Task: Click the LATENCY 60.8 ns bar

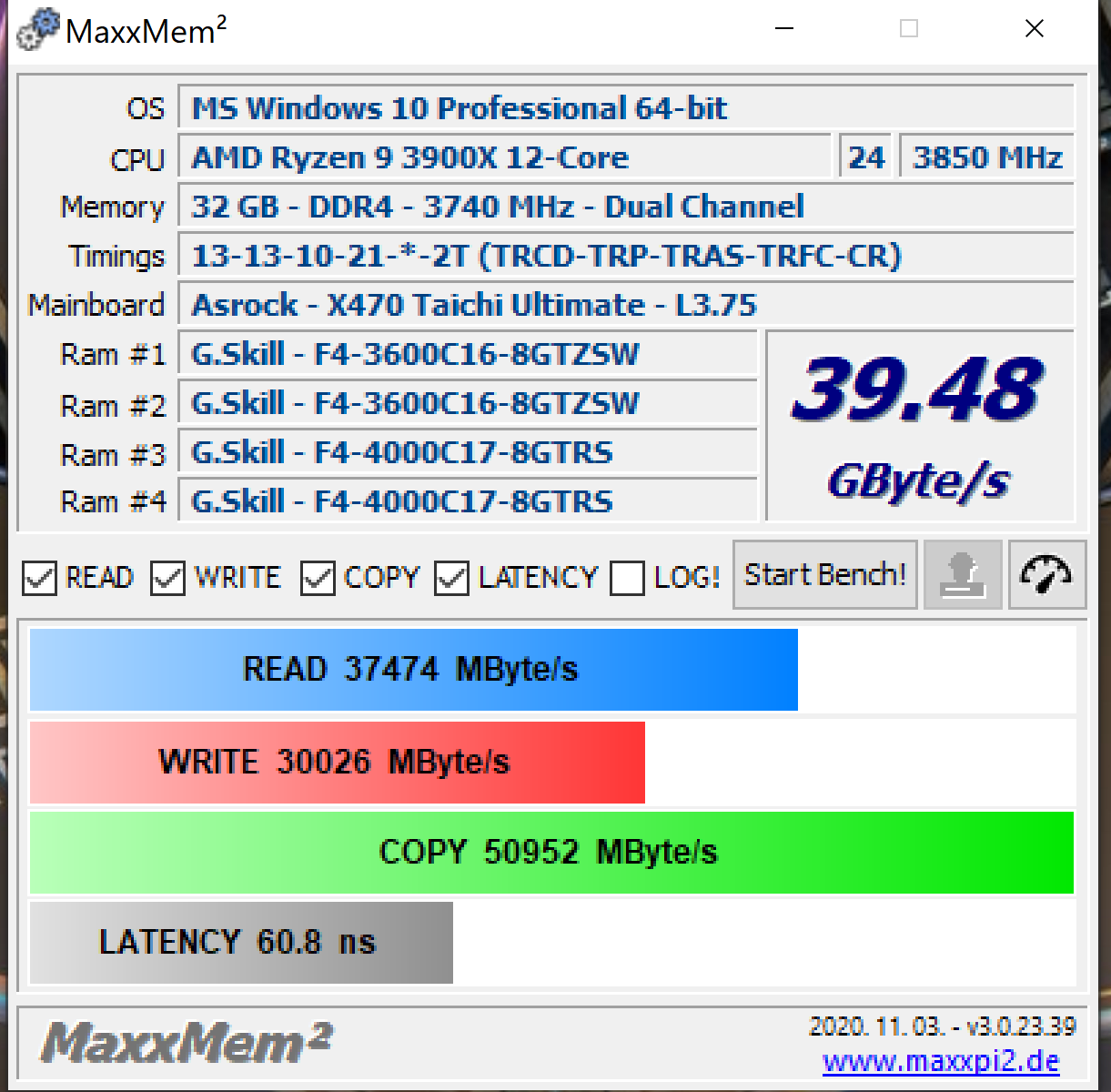Action: tap(241, 943)
